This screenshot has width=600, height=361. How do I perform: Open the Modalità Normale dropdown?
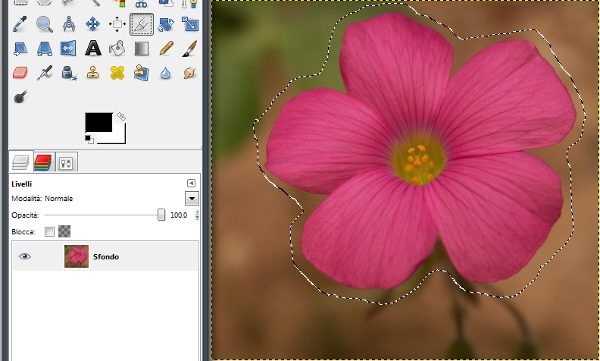click(192, 199)
